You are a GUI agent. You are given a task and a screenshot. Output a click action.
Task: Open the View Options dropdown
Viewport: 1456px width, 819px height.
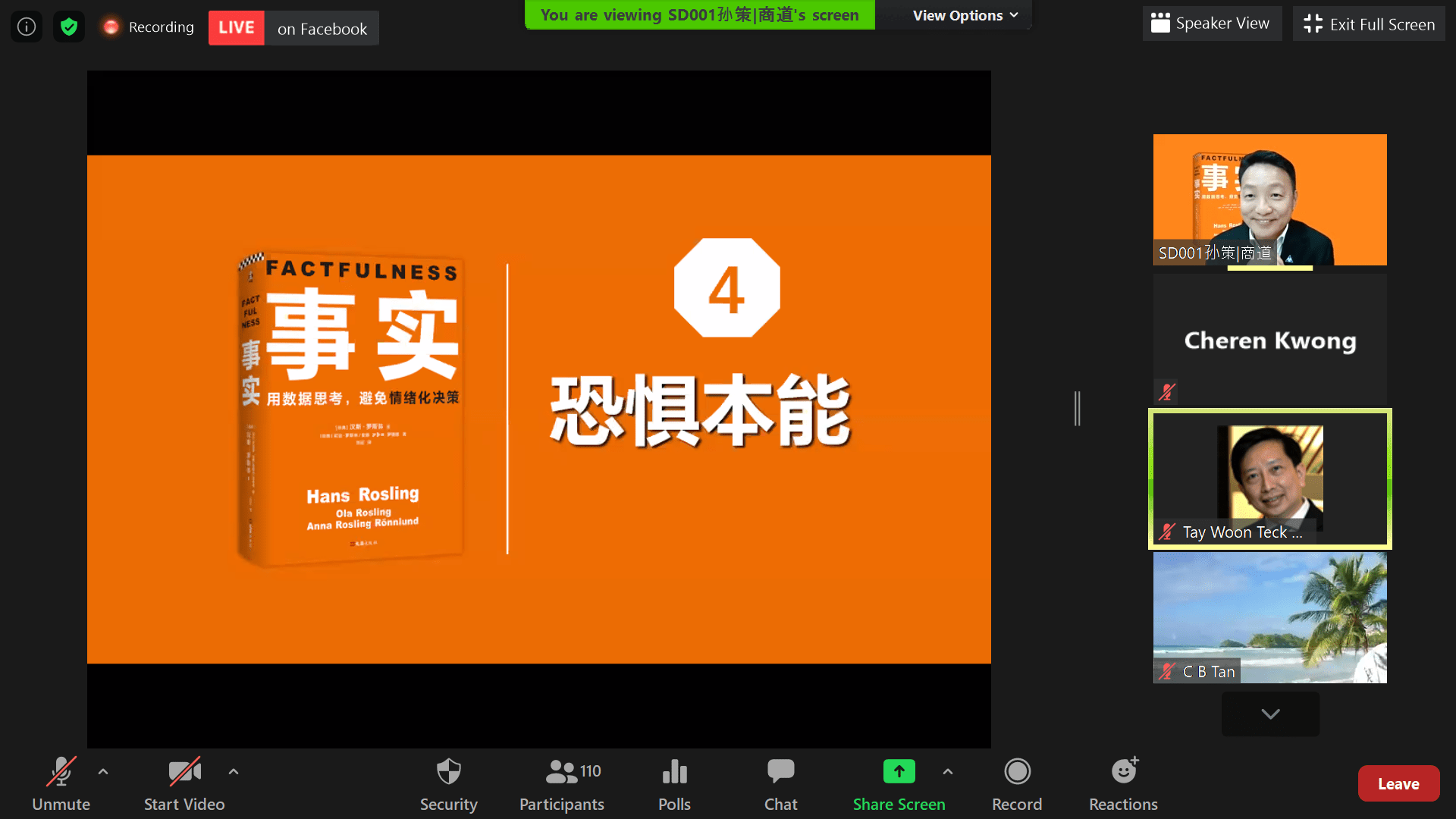point(965,15)
